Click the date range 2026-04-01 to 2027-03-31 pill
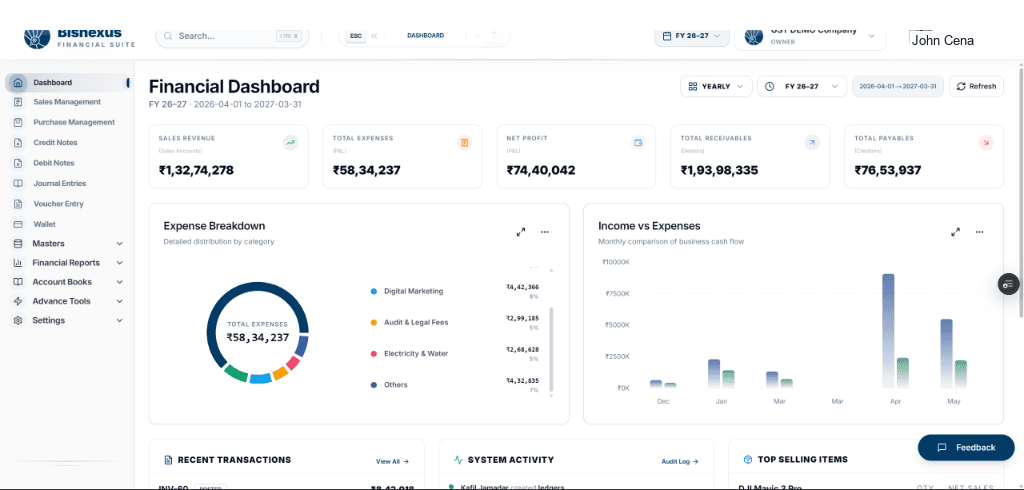This screenshot has height=490, width=1024. (x=898, y=86)
